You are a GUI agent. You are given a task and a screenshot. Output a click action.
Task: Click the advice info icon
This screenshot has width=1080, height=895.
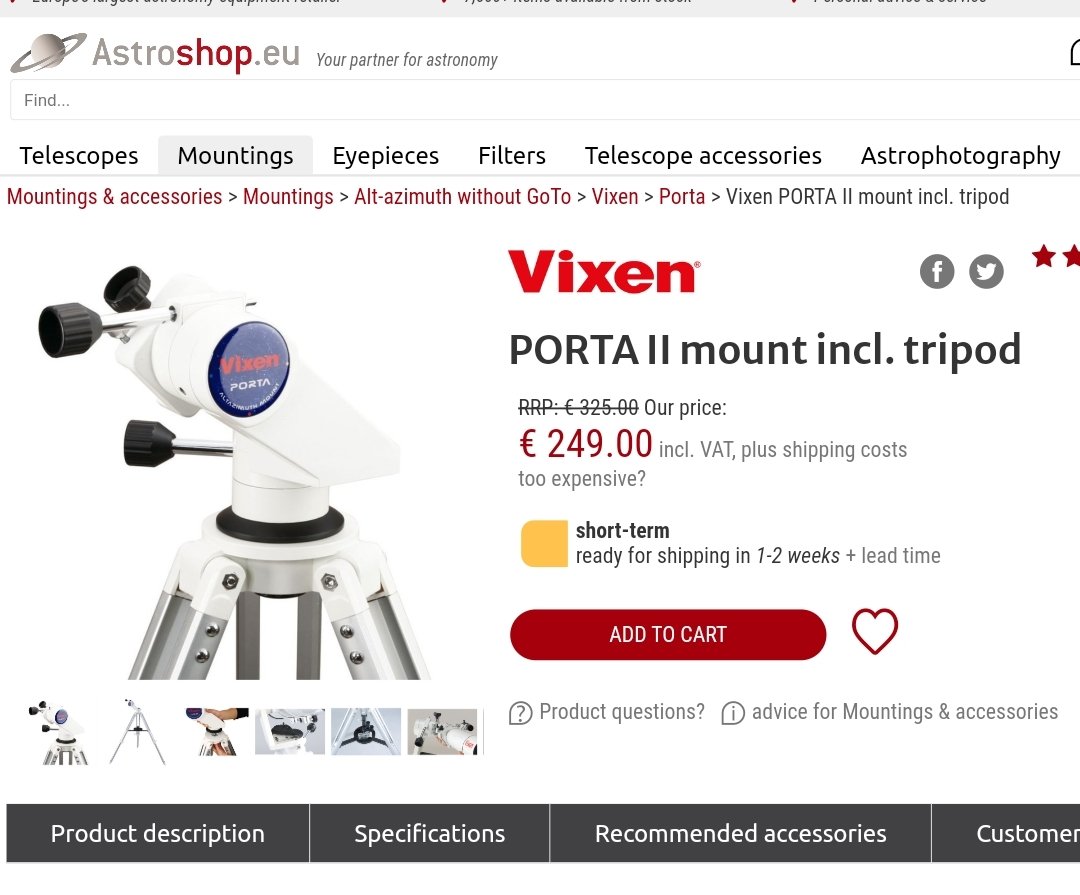[x=733, y=713]
